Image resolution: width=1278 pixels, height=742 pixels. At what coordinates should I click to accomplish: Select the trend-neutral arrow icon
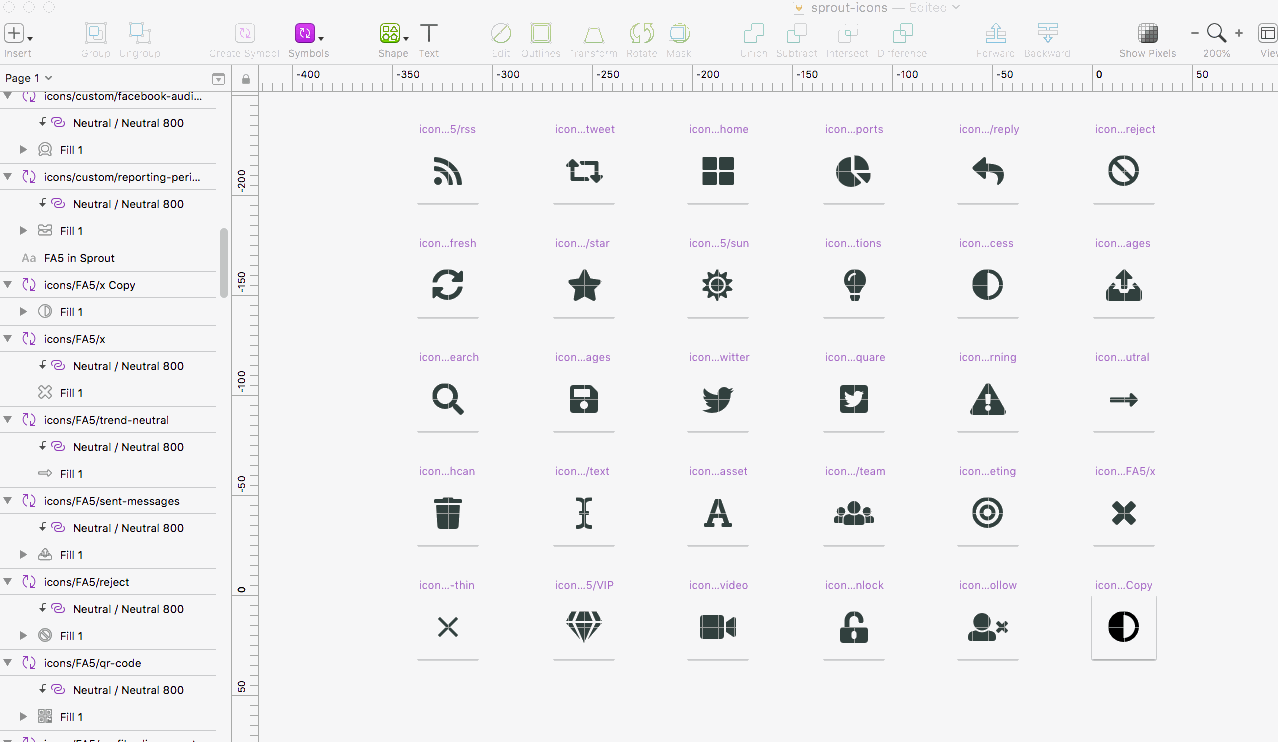[1124, 400]
